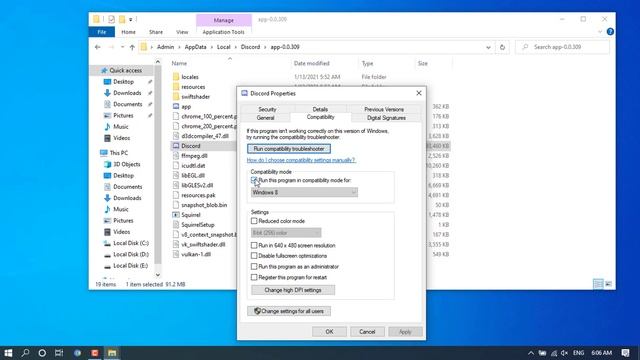Open recent locations dropdown arrow

122,47
